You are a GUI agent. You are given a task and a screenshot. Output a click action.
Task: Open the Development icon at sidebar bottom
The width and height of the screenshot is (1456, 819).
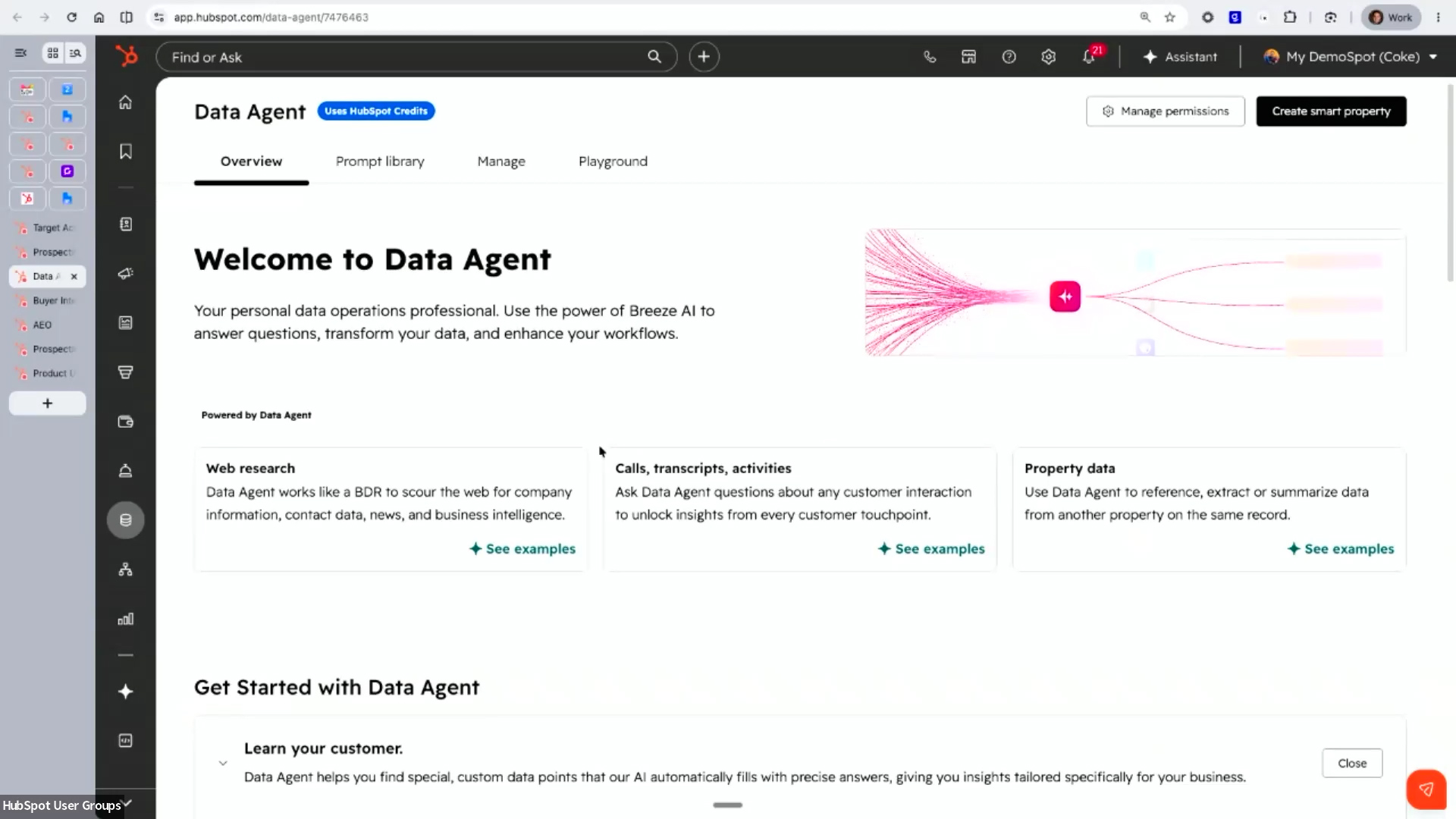coord(126,741)
